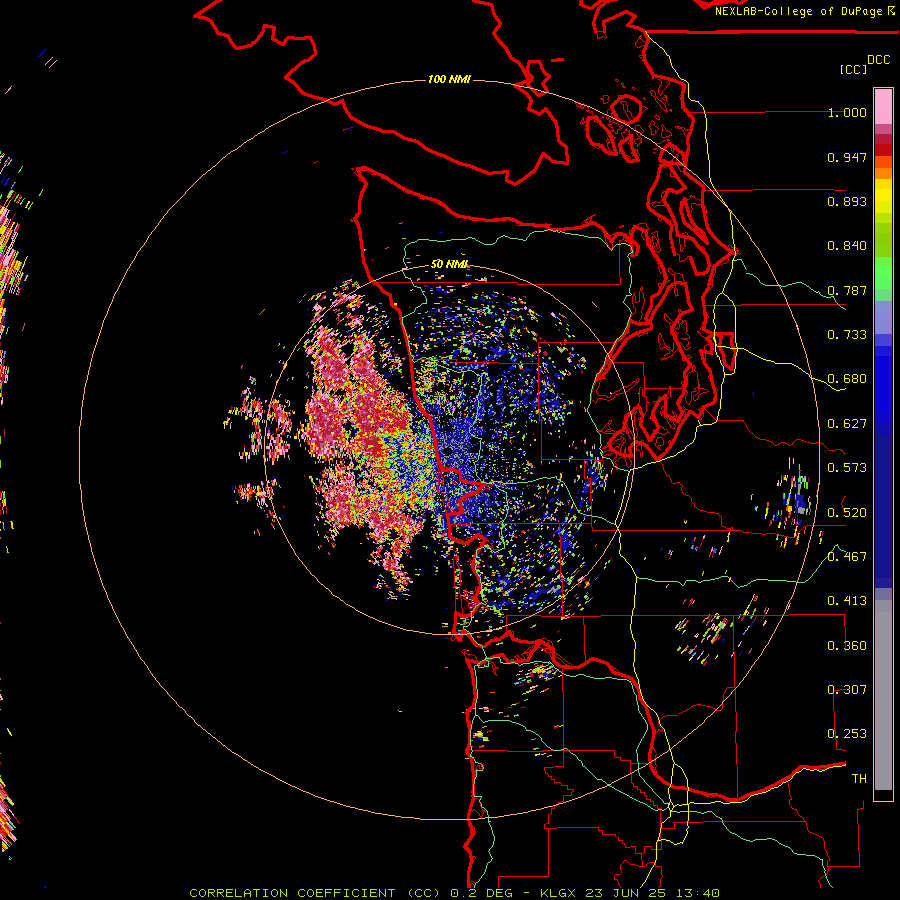900x900 pixels.
Task: Click the 0.947 legend value
Action: pos(847,157)
